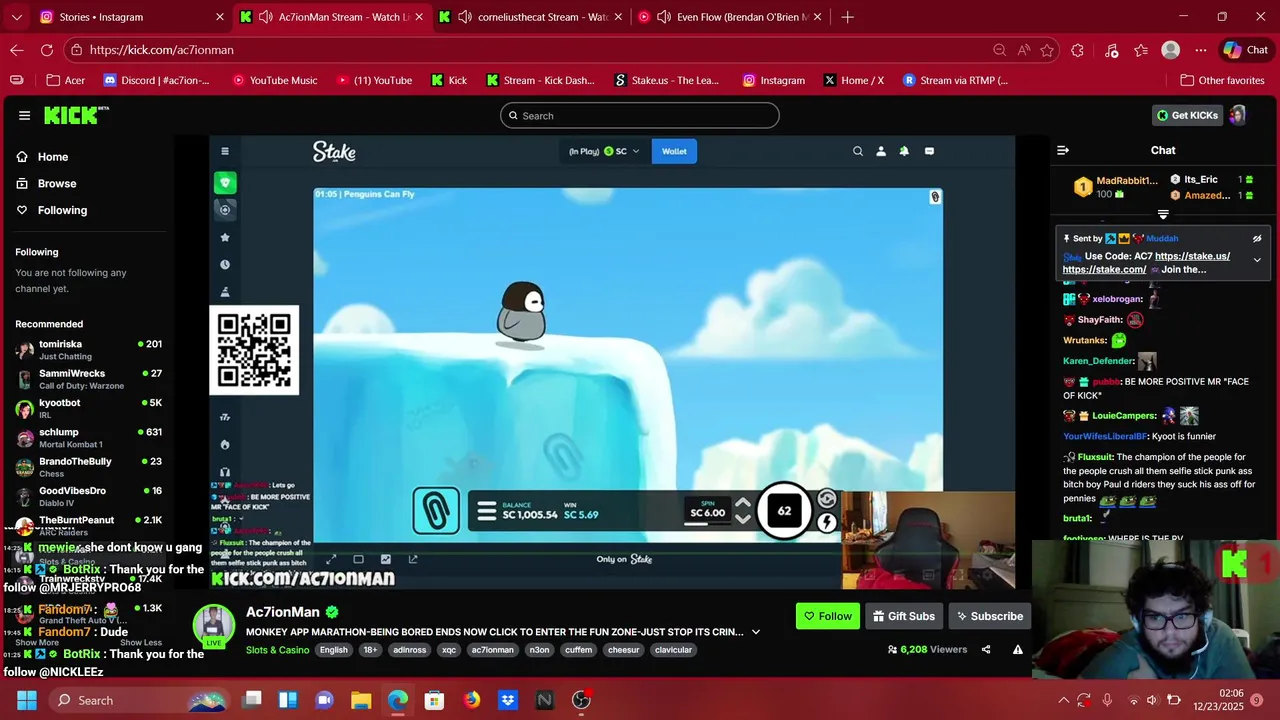Click the favorites star in Stake sidebar
Screen dimensions: 1280x720
click(x=225, y=237)
